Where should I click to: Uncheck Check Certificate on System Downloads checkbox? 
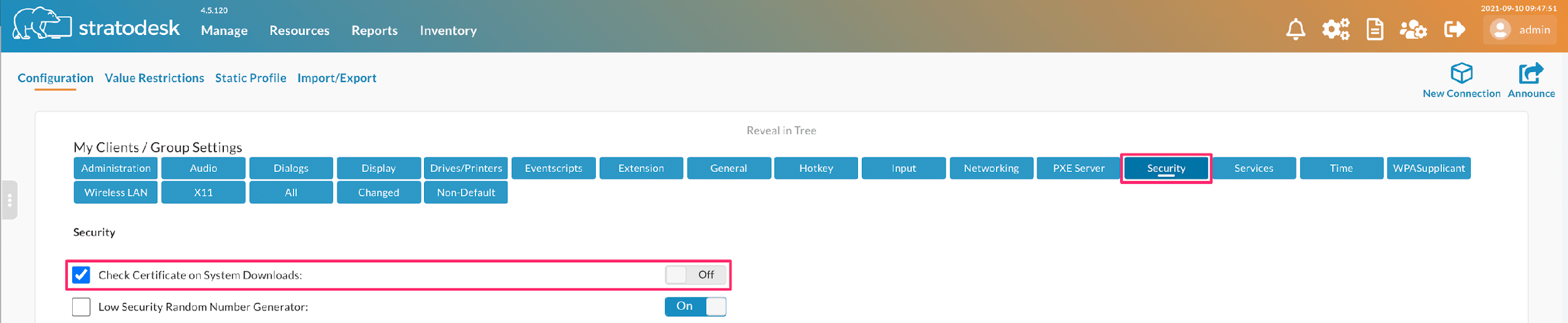82,275
